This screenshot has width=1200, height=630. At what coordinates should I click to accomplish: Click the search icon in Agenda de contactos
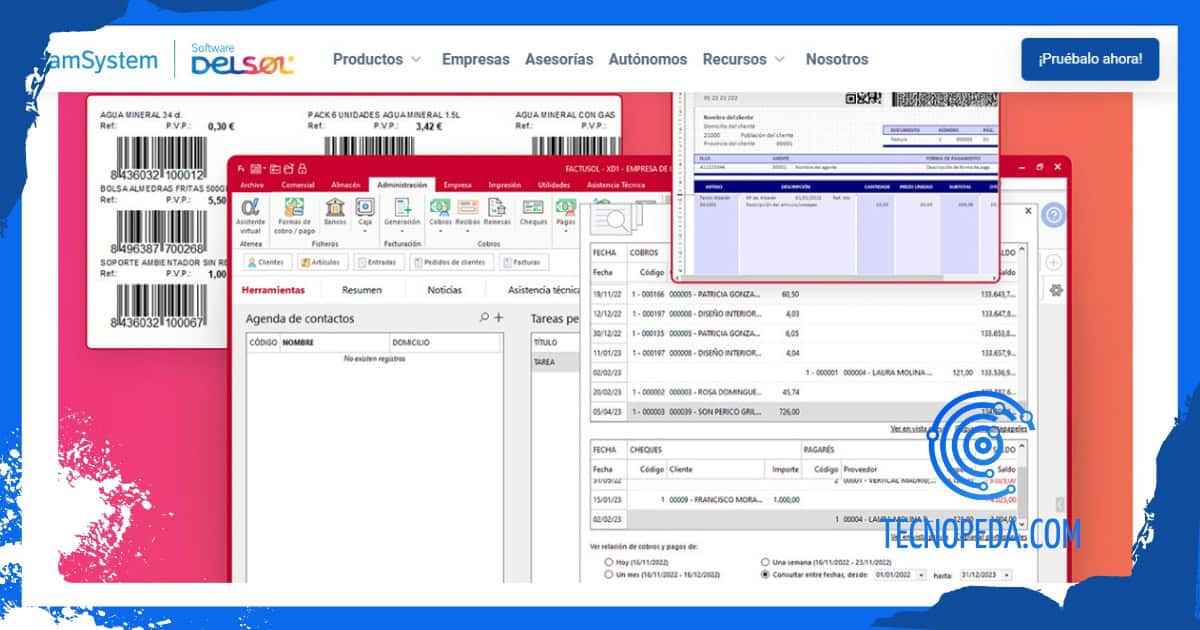pos(485,318)
